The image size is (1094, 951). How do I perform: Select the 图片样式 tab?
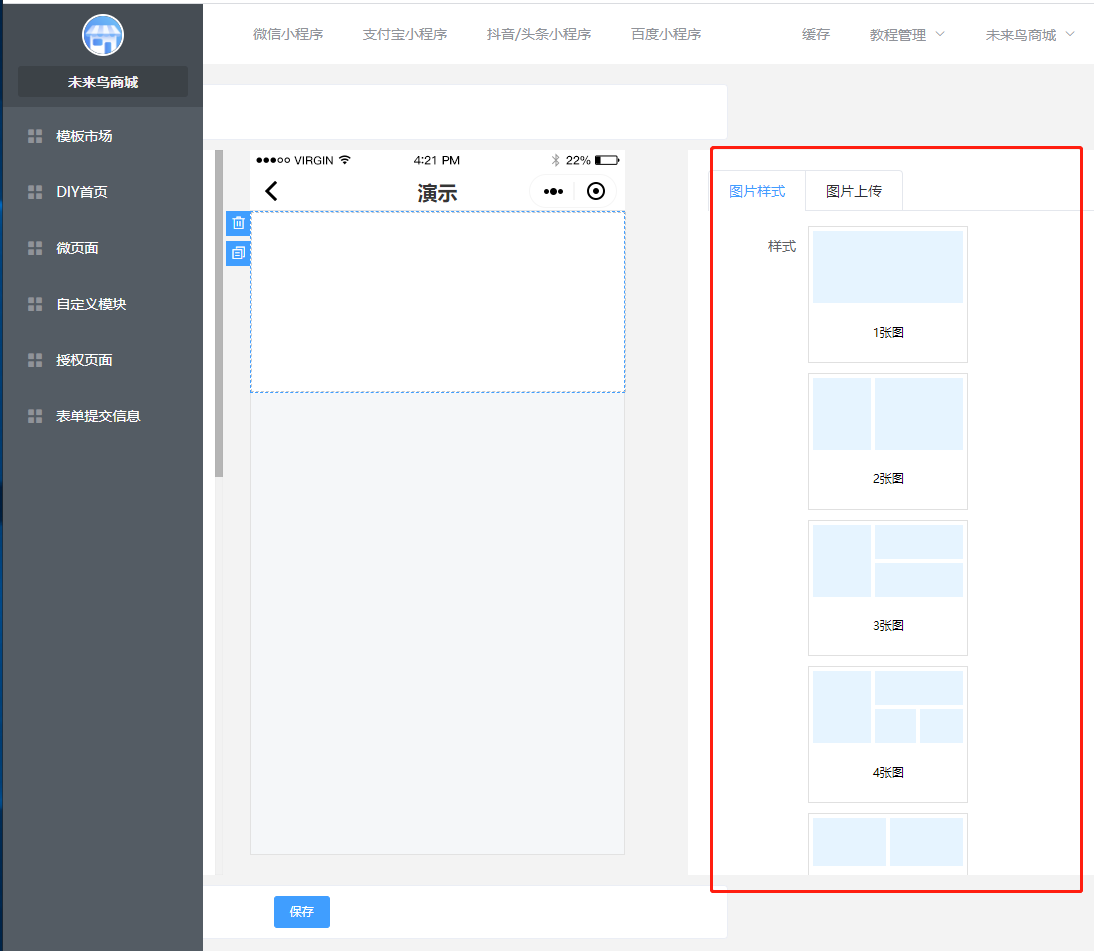pyautogui.click(x=757, y=191)
